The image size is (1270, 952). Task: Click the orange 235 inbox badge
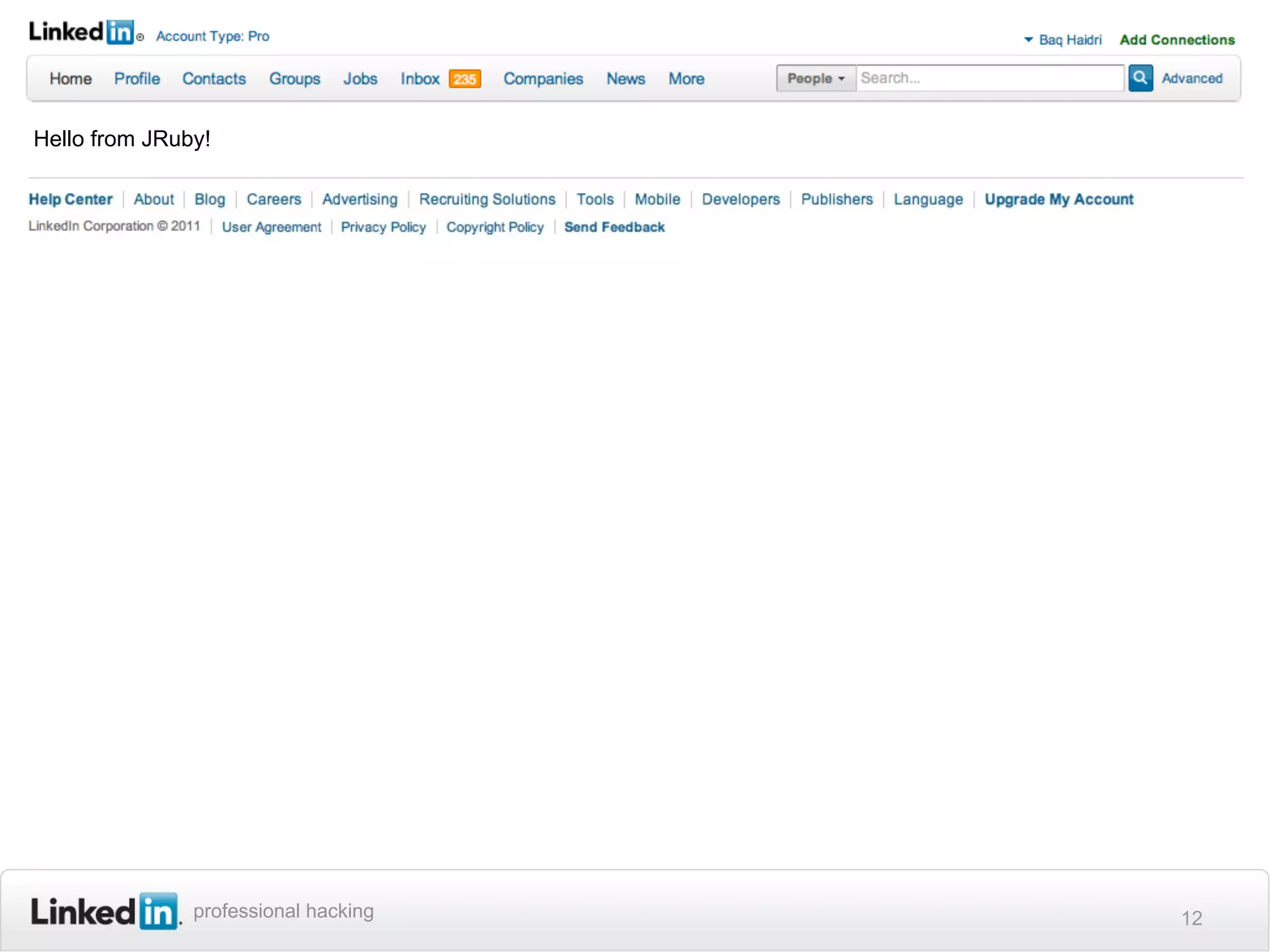click(464, 79)
